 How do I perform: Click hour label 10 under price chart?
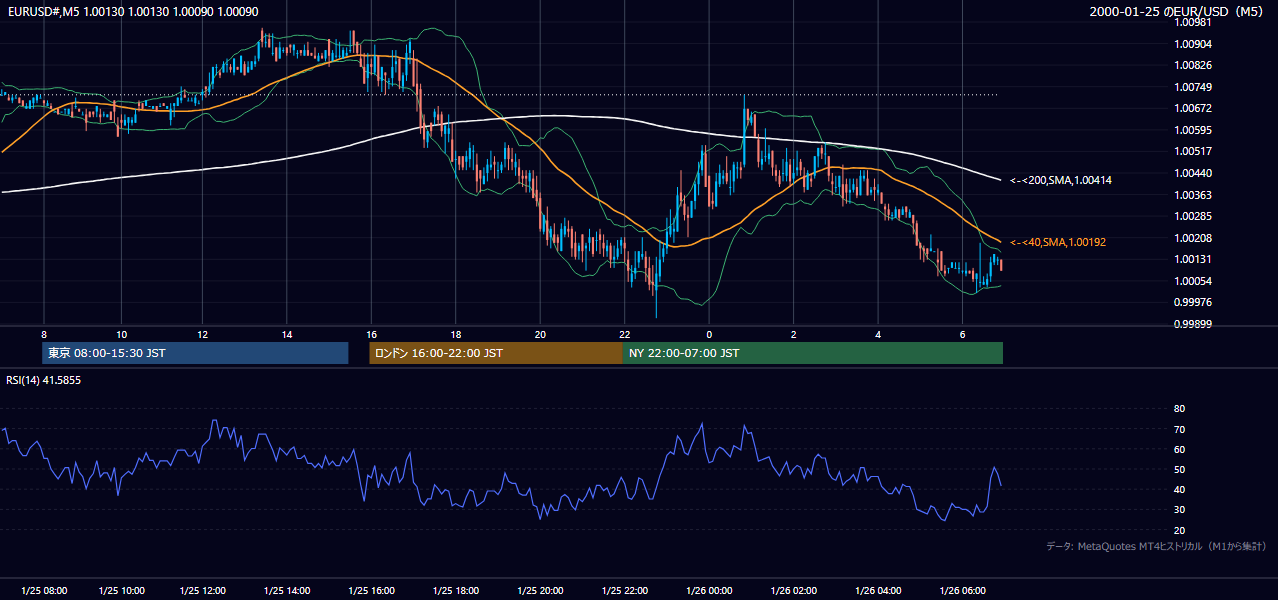point(120,334)
